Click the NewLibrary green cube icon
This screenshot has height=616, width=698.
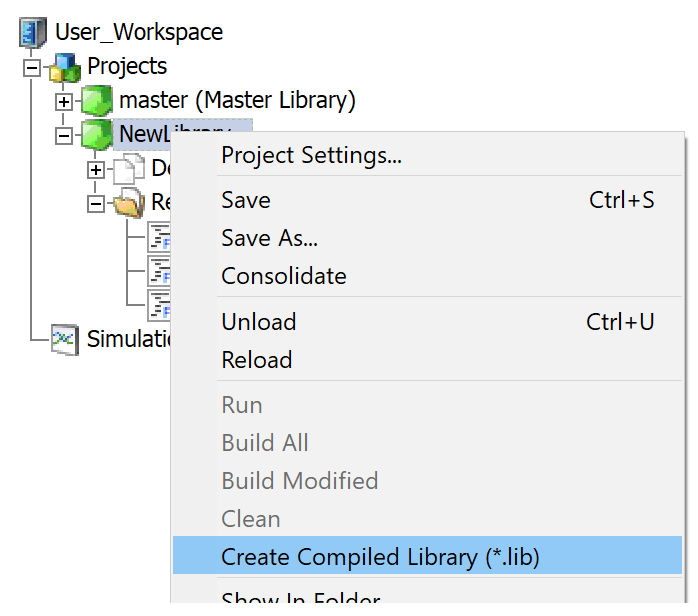pyautogui.click(x=97, y=134)
